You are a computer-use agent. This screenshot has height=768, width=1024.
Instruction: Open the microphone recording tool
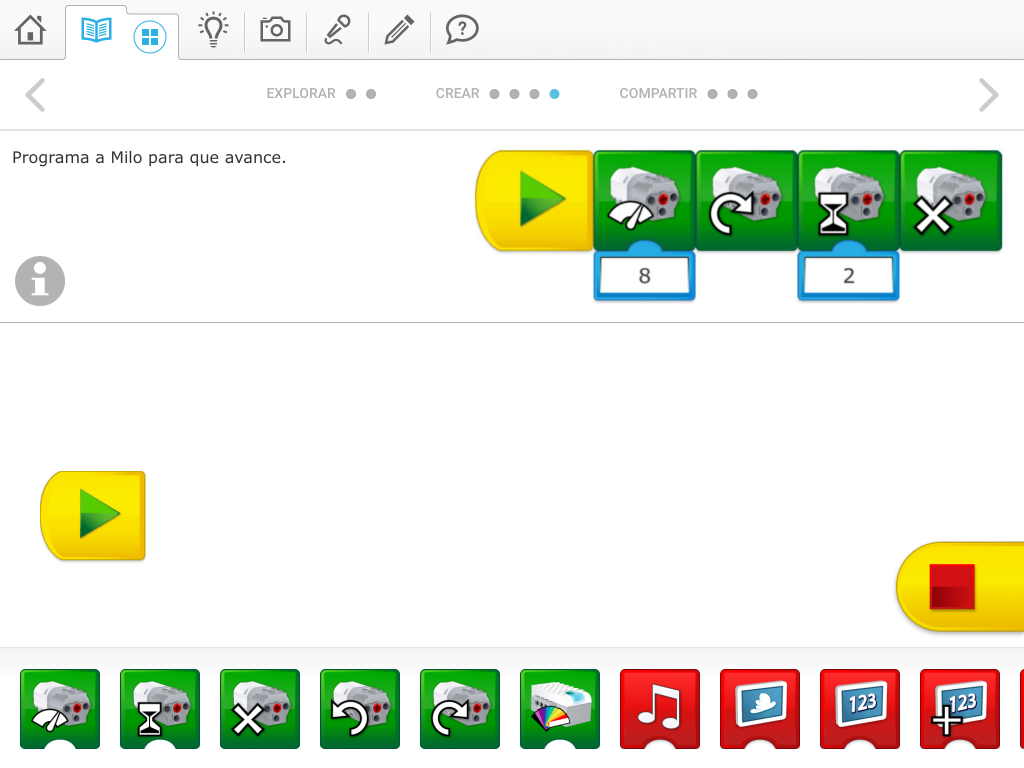click(x=337, y=31)
